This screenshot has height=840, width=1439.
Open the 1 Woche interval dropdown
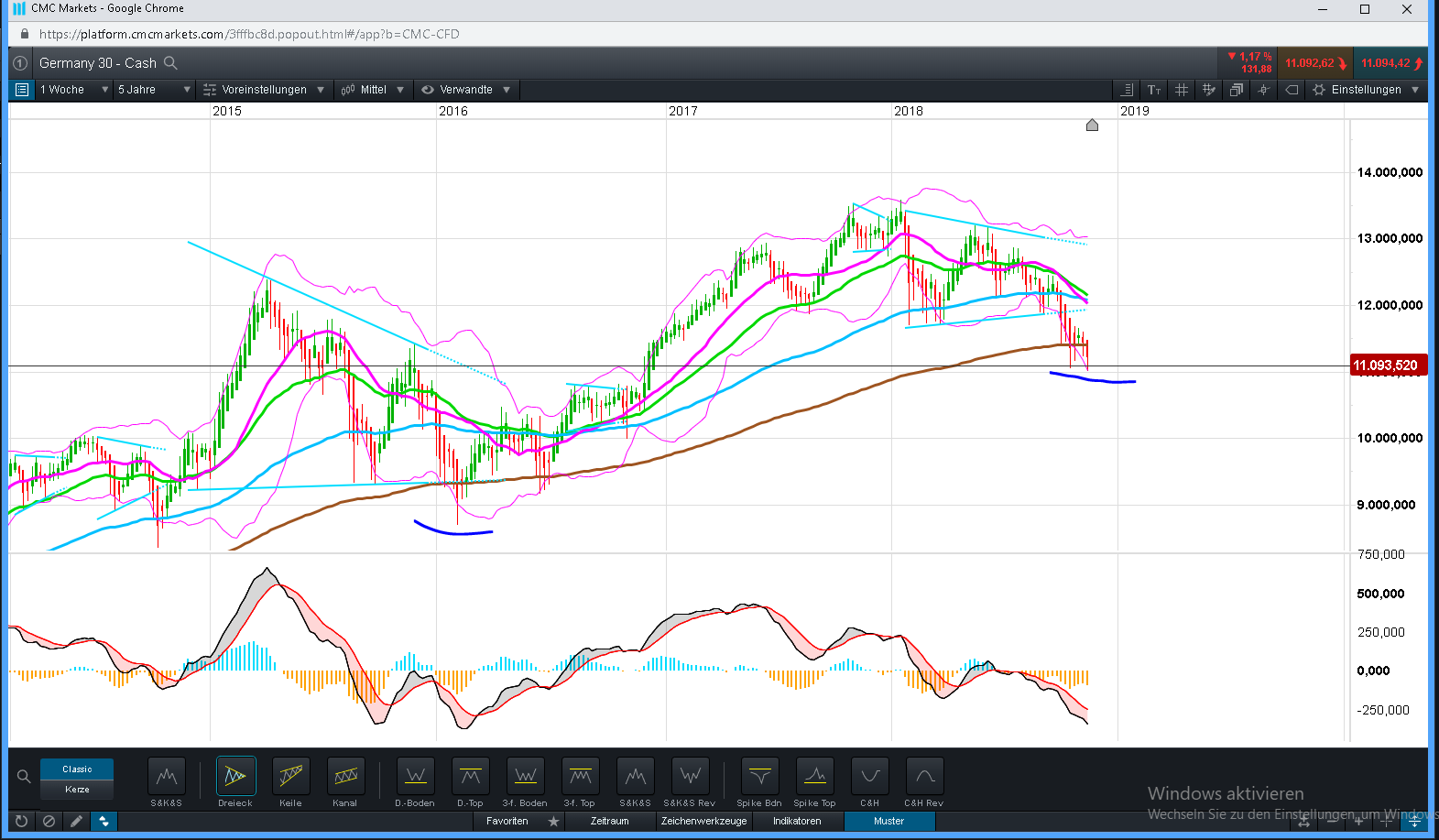click(x=73, y=90)
